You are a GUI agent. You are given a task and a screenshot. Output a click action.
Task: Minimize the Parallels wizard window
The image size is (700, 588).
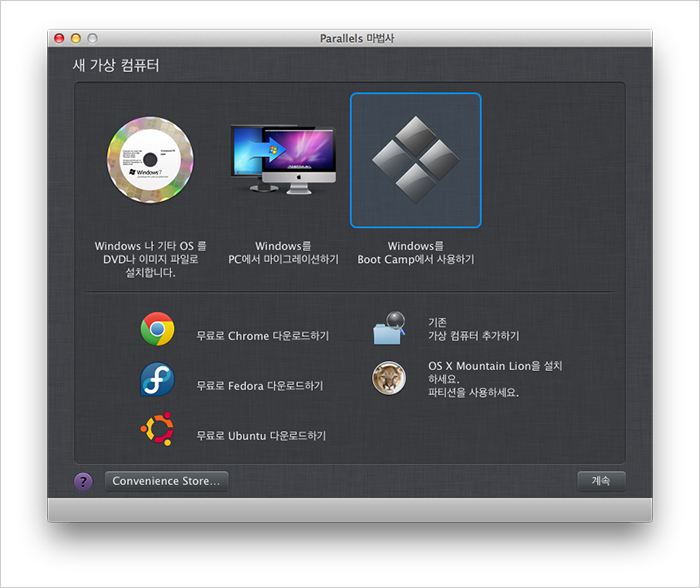[76, 38]
